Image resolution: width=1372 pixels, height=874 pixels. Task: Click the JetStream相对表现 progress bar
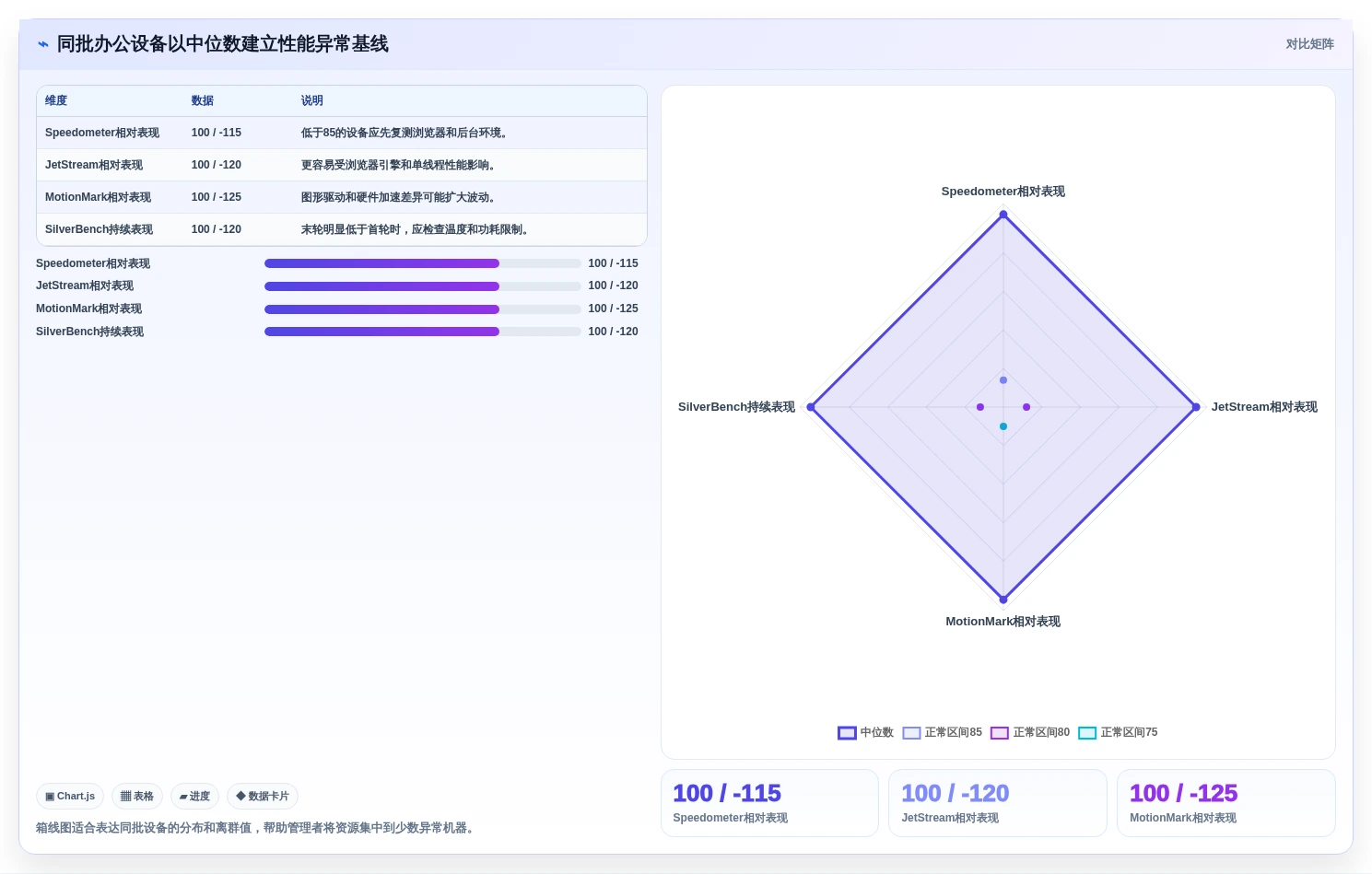(422, 286)
